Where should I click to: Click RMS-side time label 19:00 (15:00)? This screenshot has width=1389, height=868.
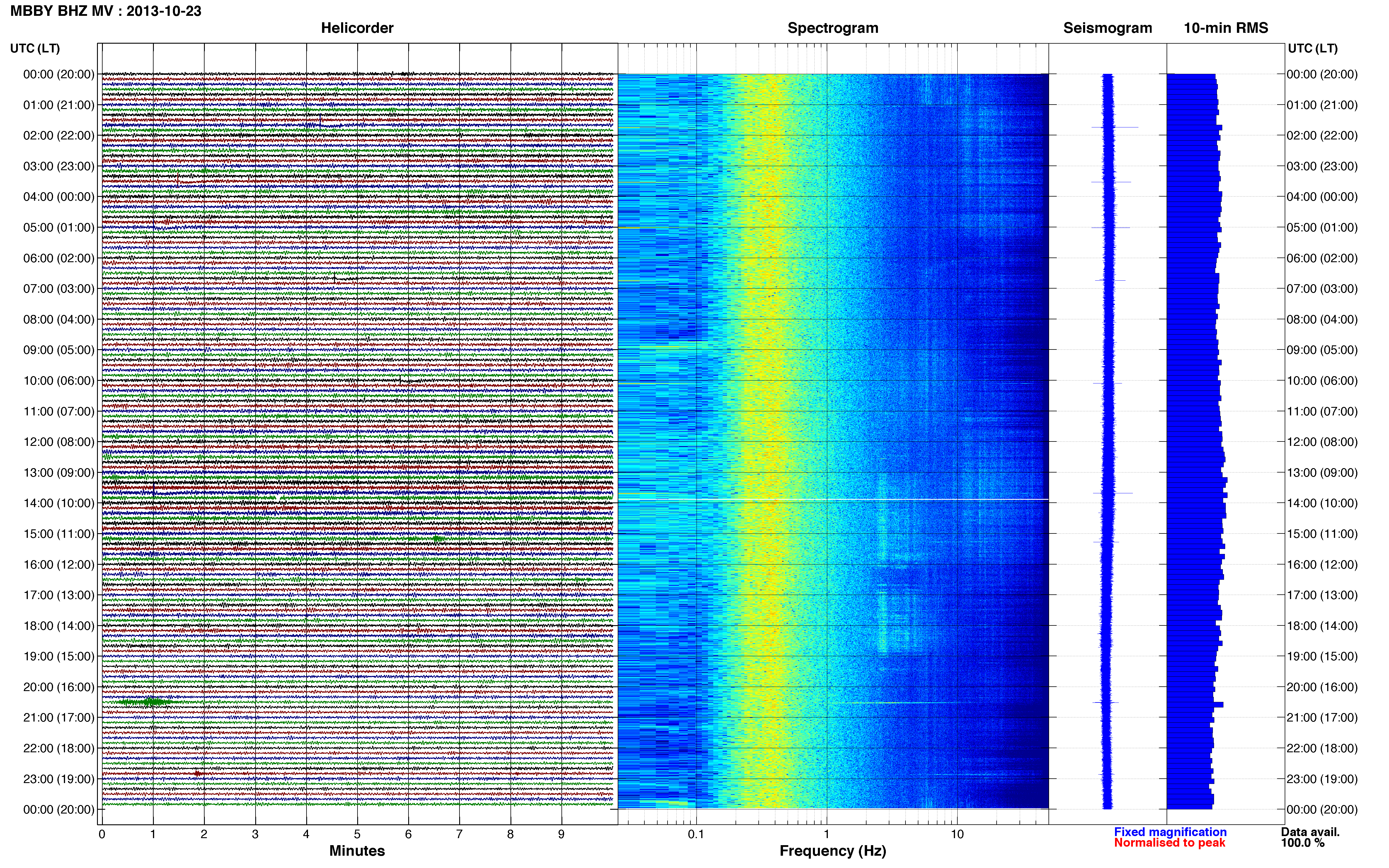click(x=1322, y=657)
